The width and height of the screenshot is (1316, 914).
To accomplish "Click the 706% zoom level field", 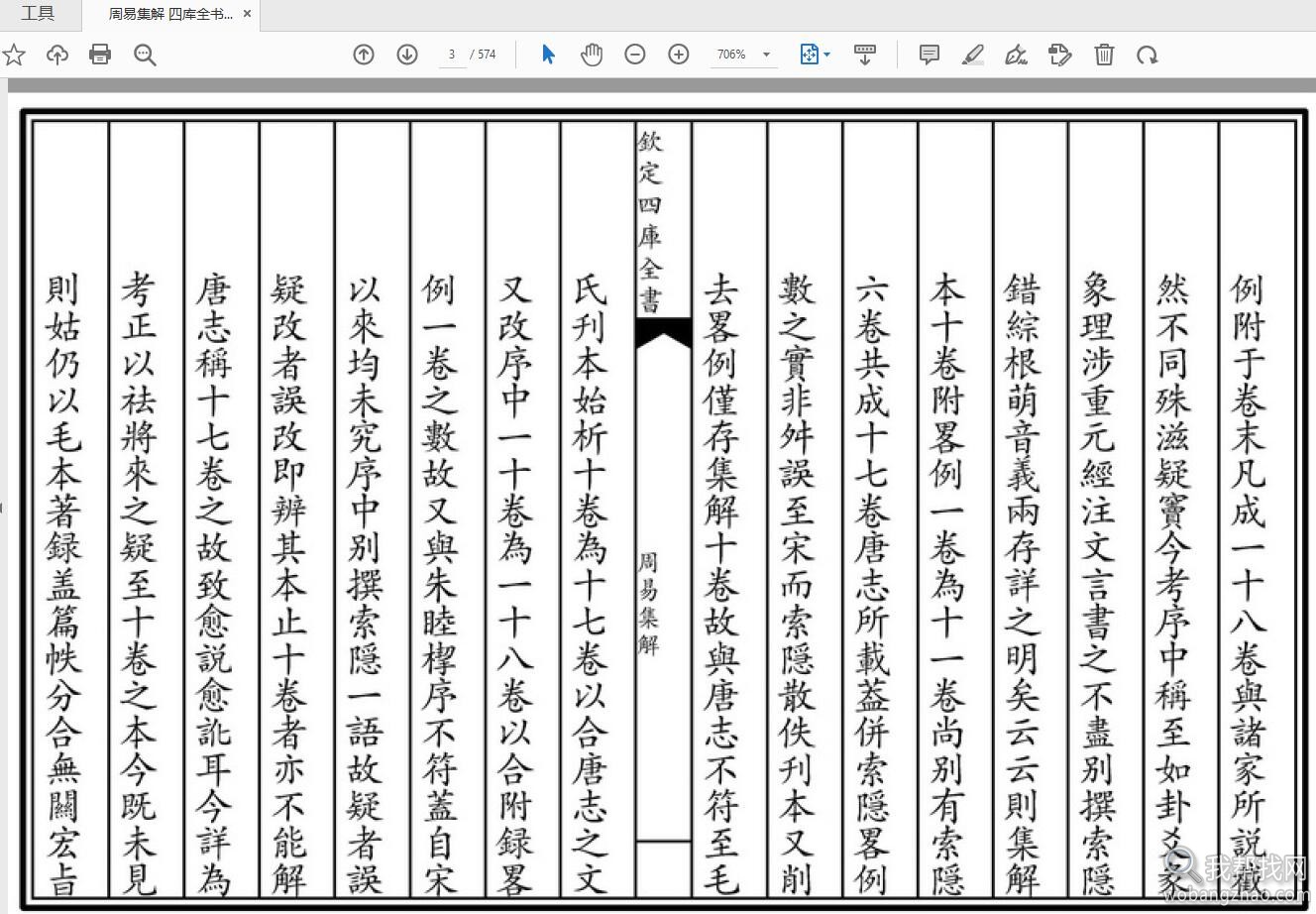I will coord(731,55).
